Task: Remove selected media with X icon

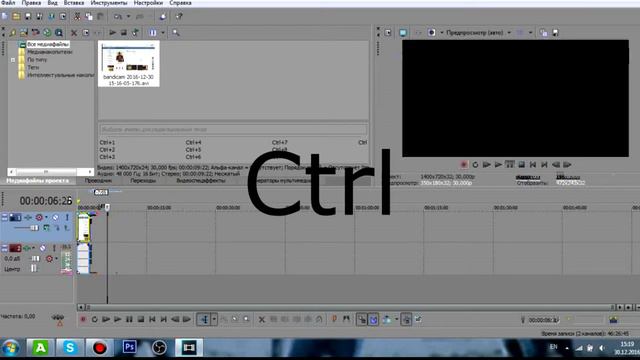Action: (x=74, y=33)
